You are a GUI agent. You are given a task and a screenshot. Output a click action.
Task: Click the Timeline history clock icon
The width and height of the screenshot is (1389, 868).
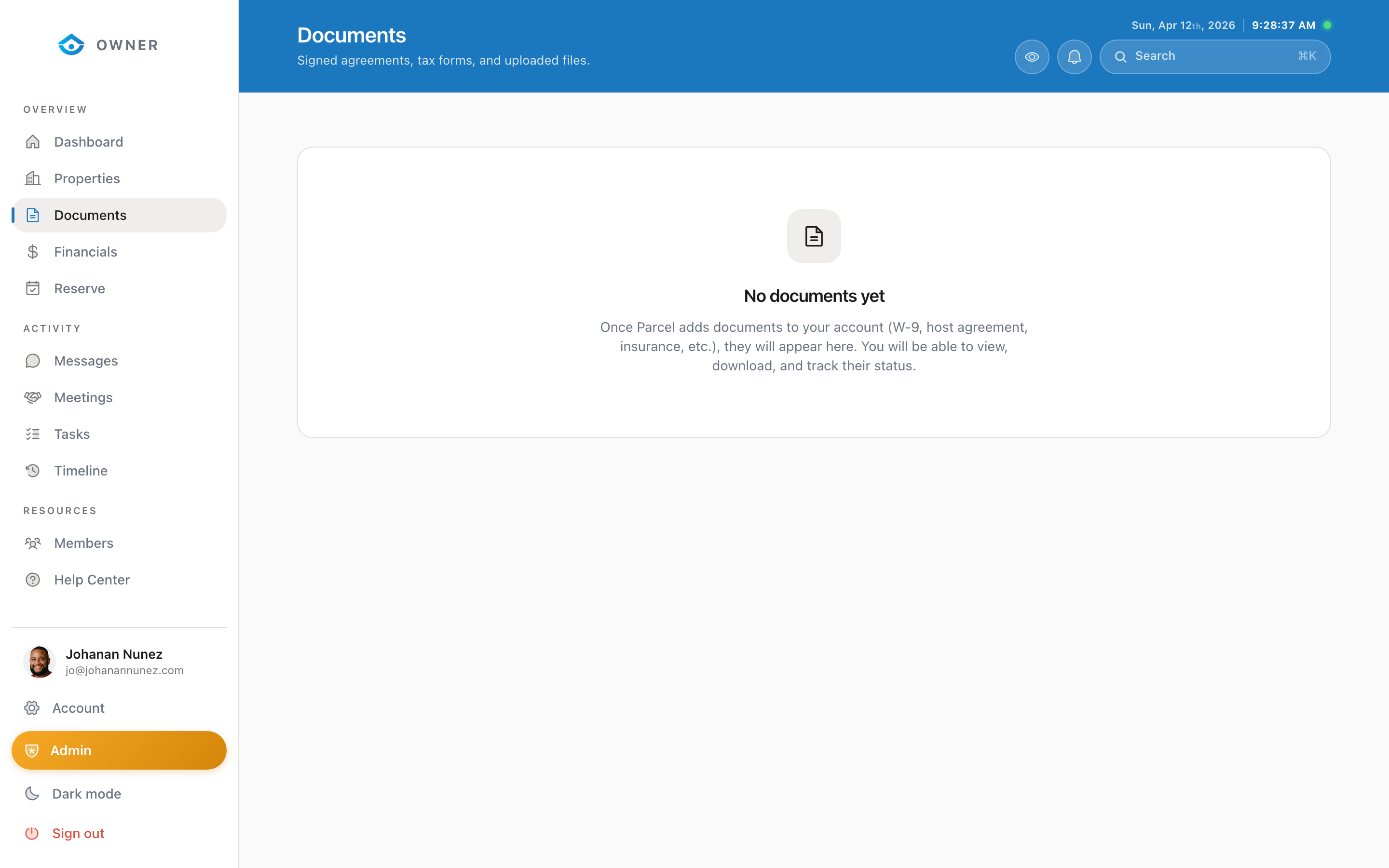(33, 470)
